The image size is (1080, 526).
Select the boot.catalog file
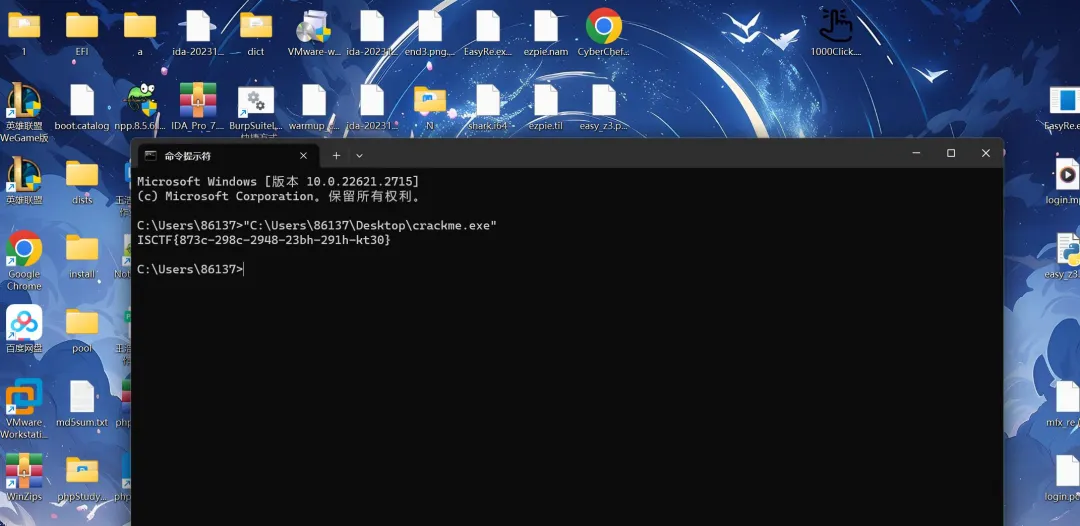81,101
